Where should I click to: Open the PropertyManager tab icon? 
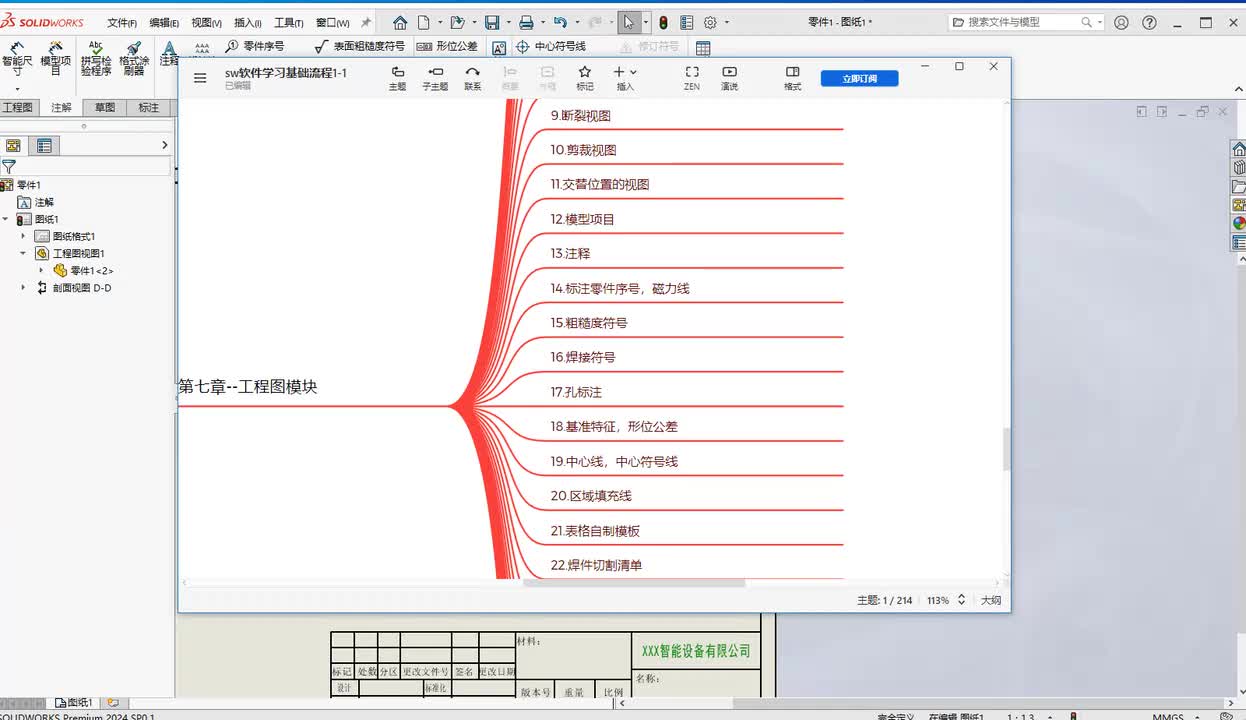point(44,146)
